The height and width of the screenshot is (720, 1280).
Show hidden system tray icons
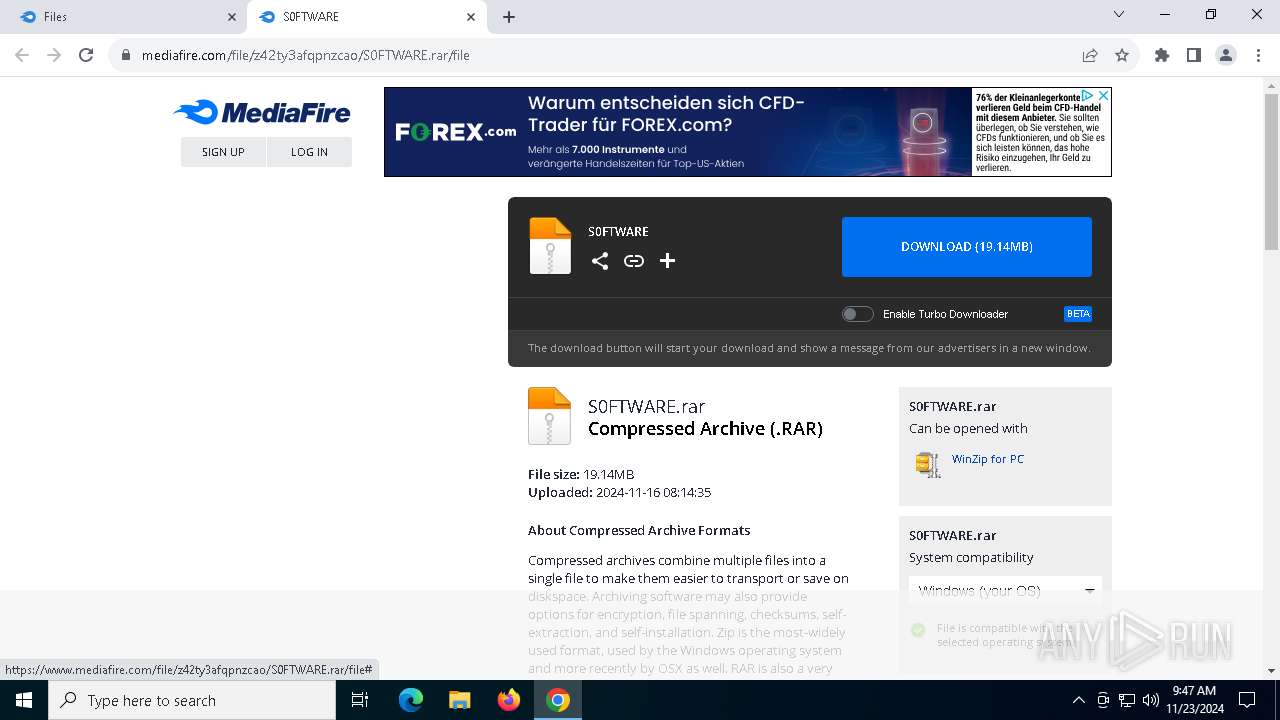click(x=1078, y=700)
